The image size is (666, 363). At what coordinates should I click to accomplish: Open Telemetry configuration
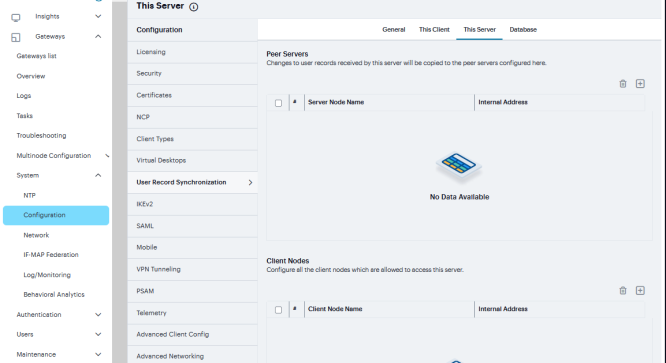tap(192, 313)
